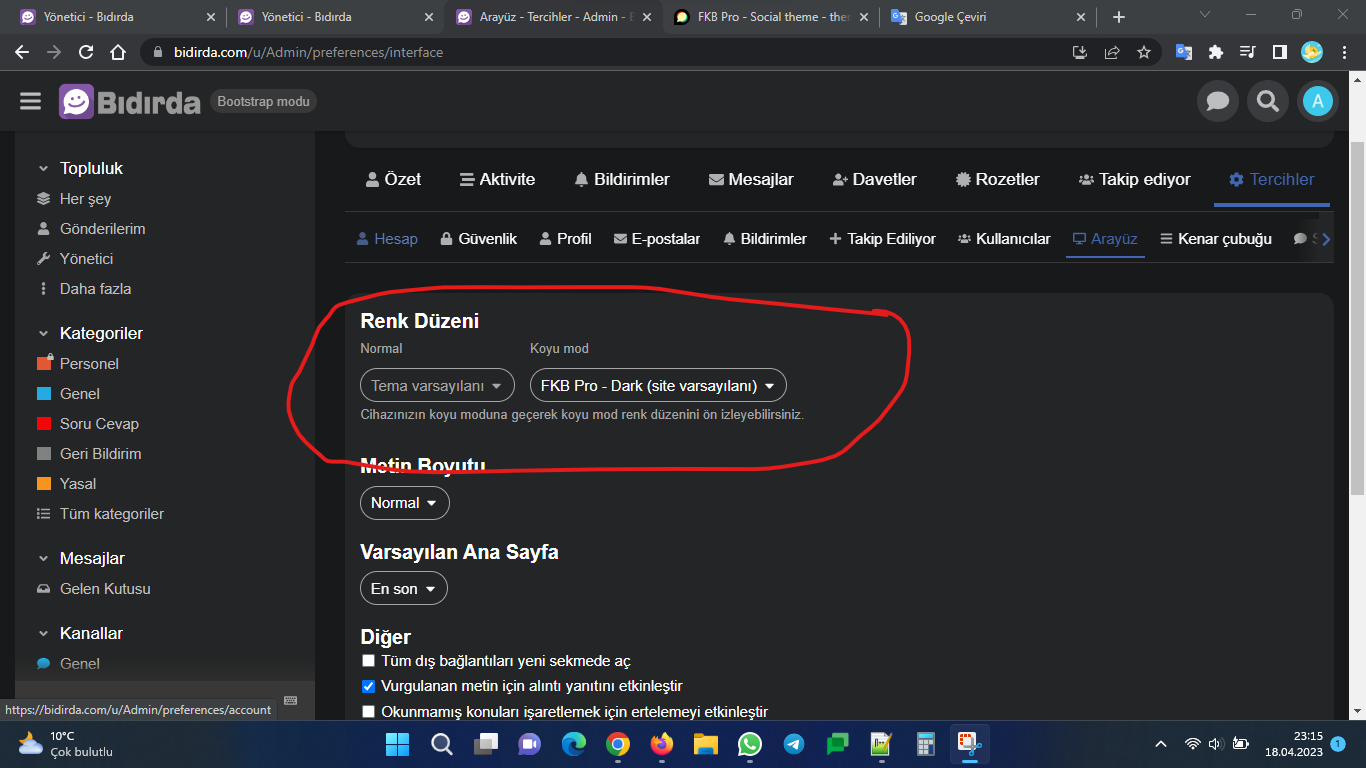Open the user avatar menu
The image size is (1366, 768).
click(1317, 101)
